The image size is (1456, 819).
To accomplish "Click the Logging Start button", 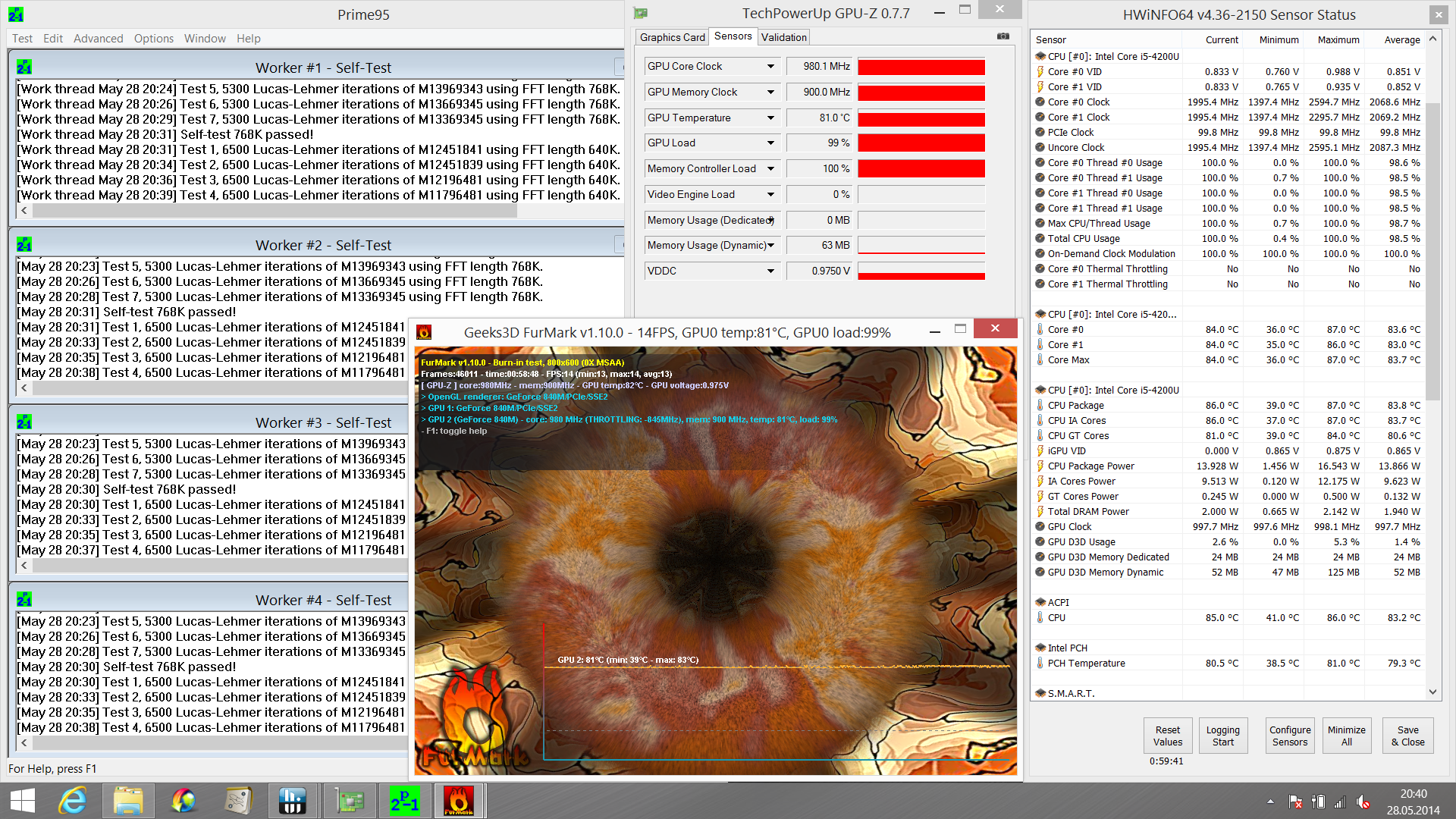I will (x=1222, y=736).
